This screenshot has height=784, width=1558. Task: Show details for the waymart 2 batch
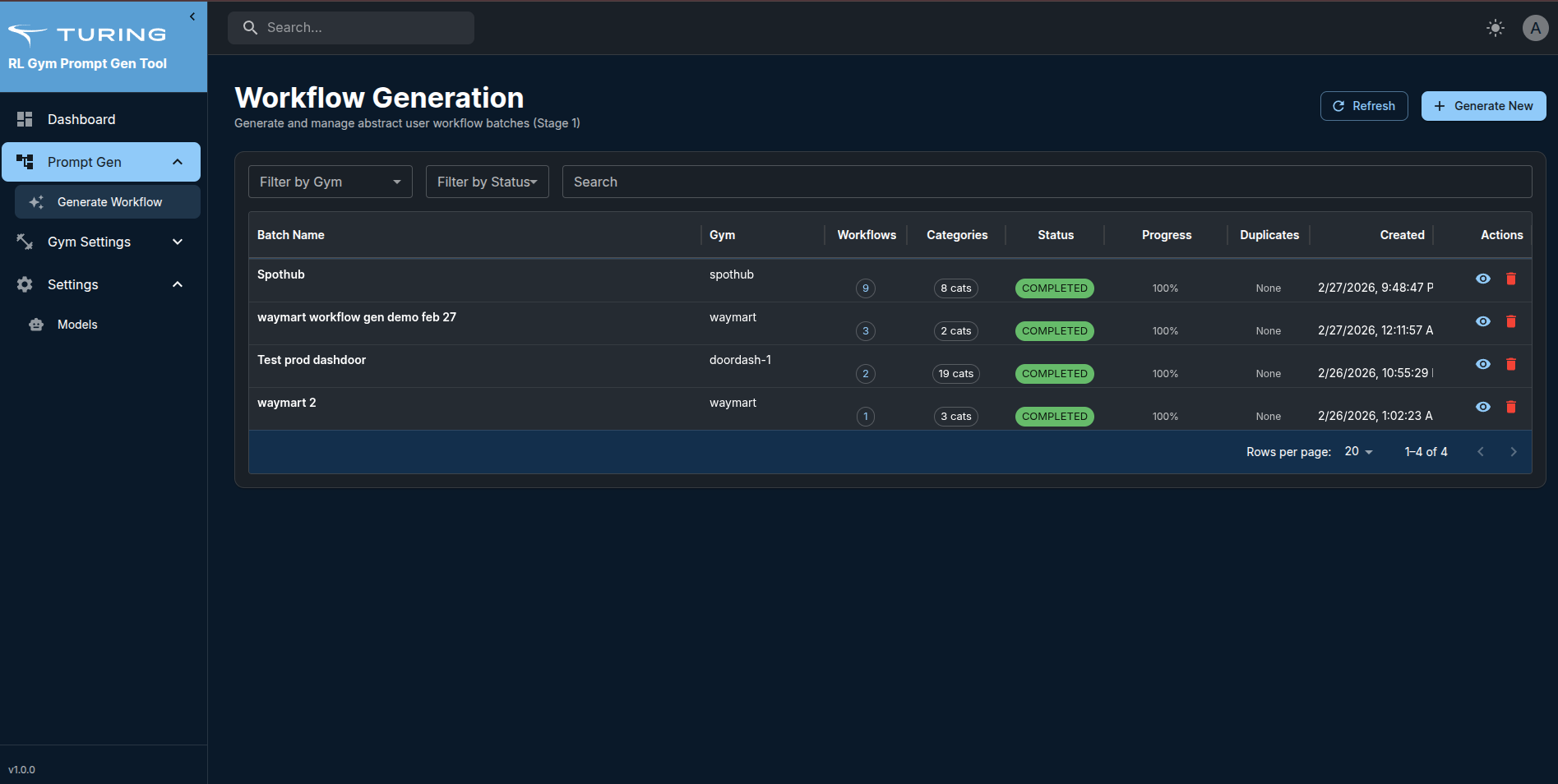coord(1483,407)
